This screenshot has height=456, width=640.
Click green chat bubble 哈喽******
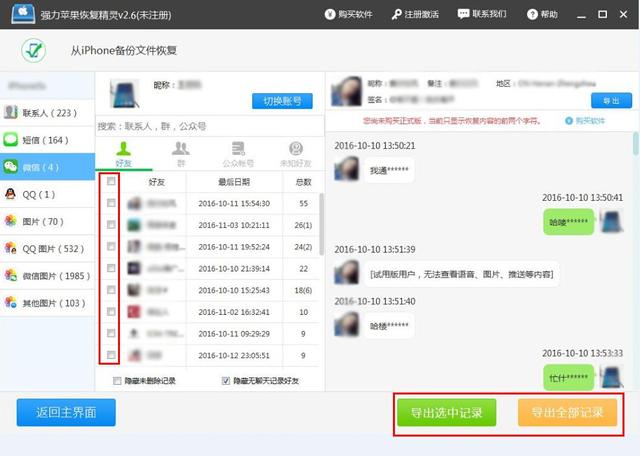tap(568, 222)
